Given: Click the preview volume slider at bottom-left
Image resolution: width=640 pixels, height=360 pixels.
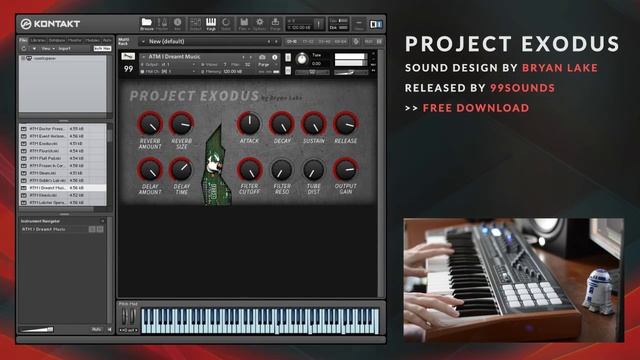Looking at the screenshot, I should (37, 329).
